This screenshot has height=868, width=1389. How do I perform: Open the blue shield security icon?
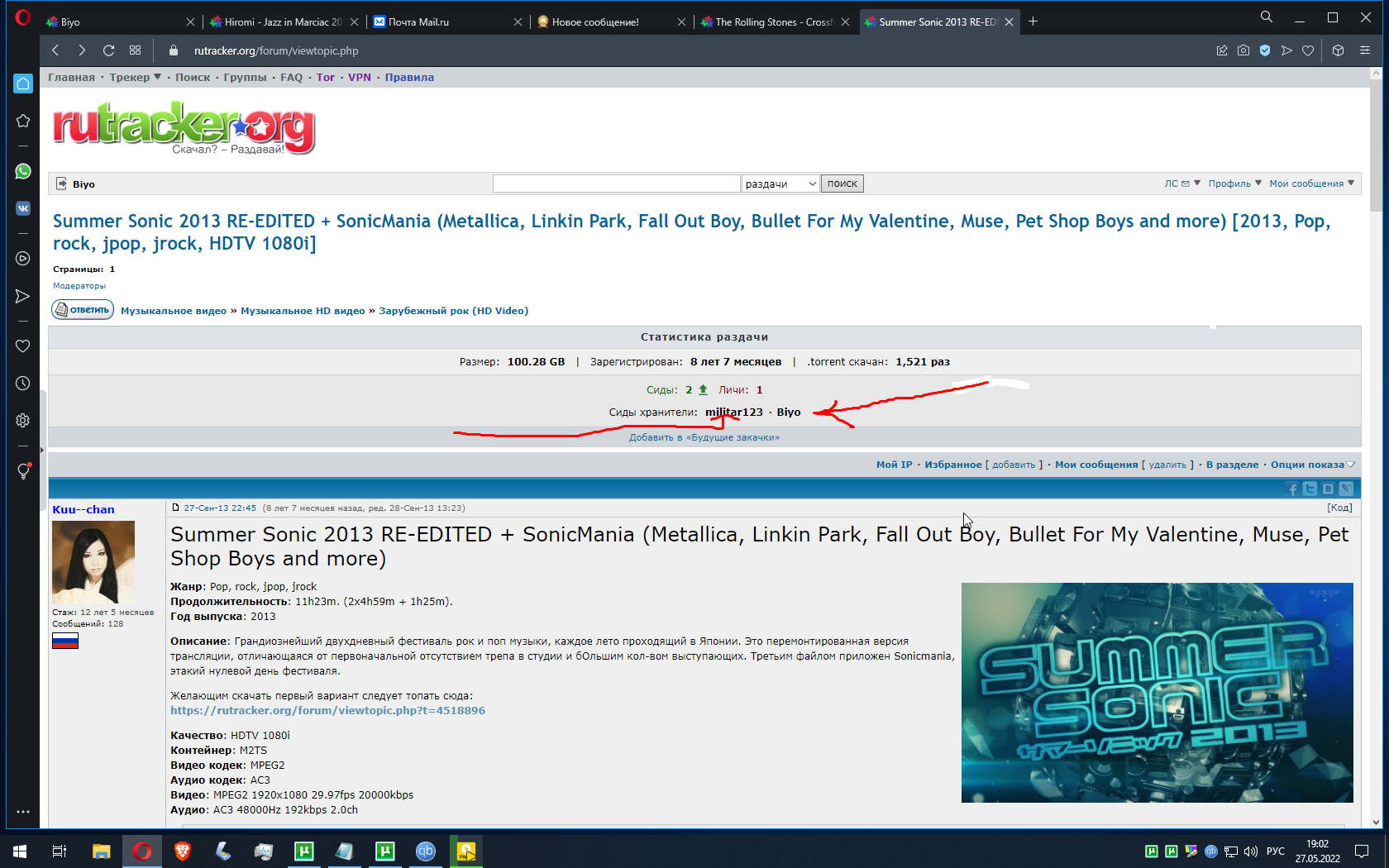(1265, 50)
